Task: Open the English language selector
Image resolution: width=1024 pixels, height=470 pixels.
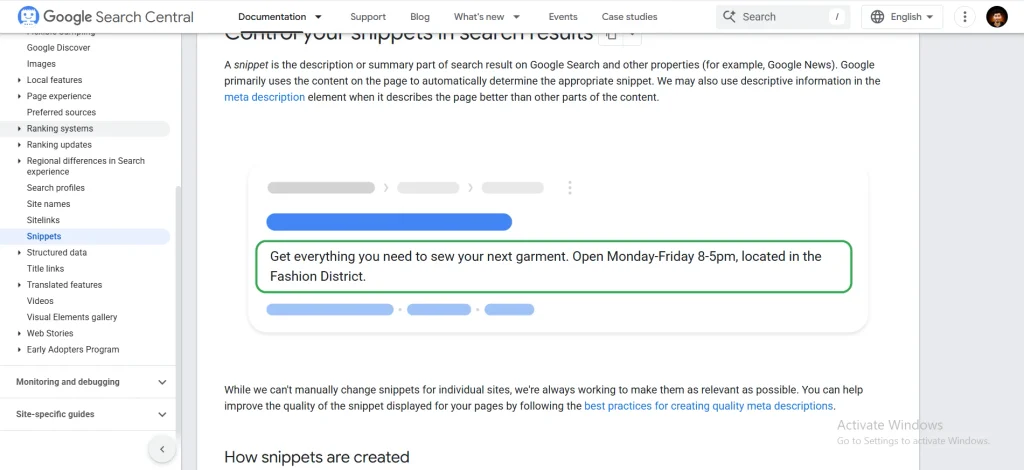Action: 902,17
